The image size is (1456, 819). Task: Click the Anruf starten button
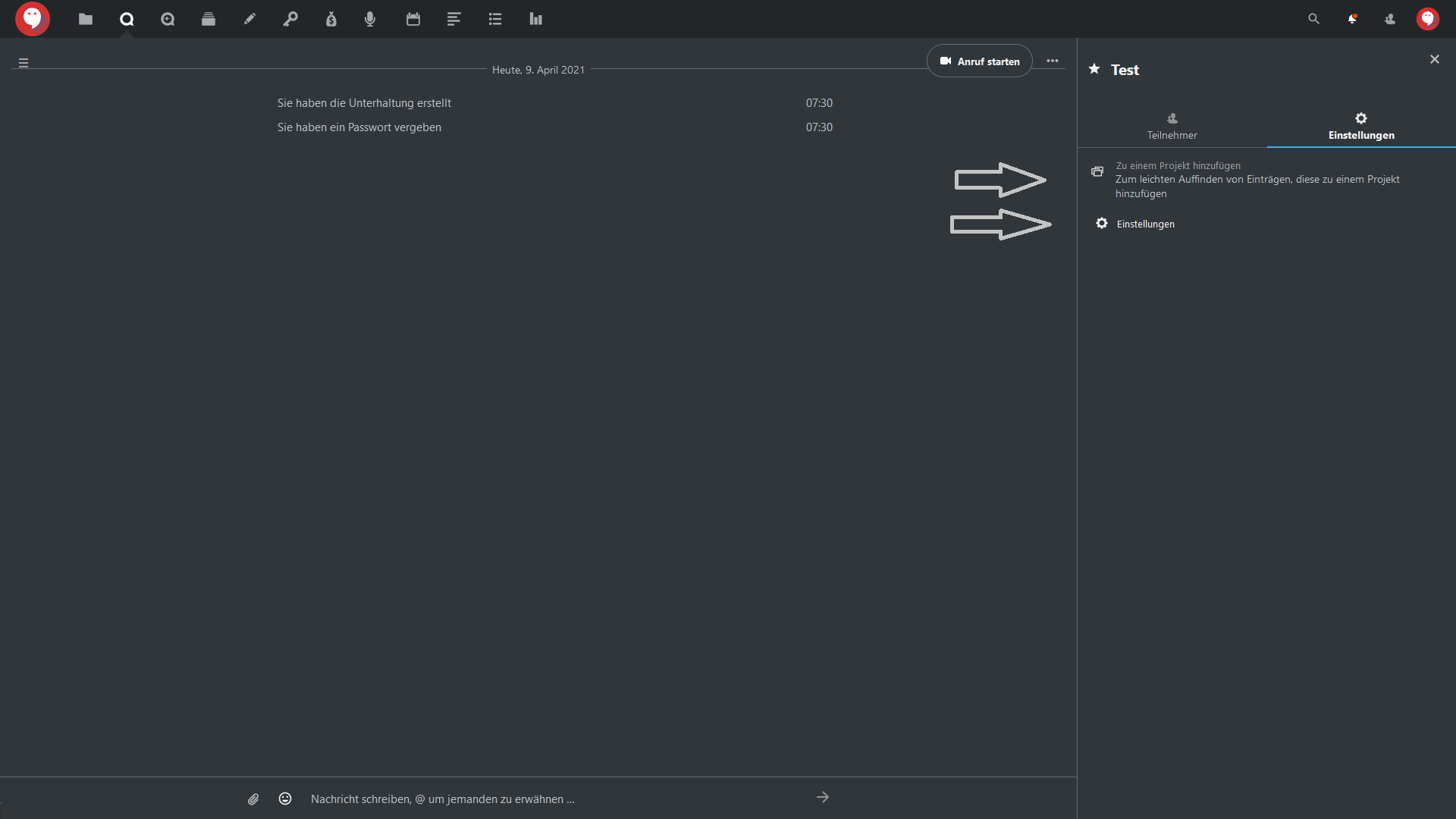(x=980, y=61)
